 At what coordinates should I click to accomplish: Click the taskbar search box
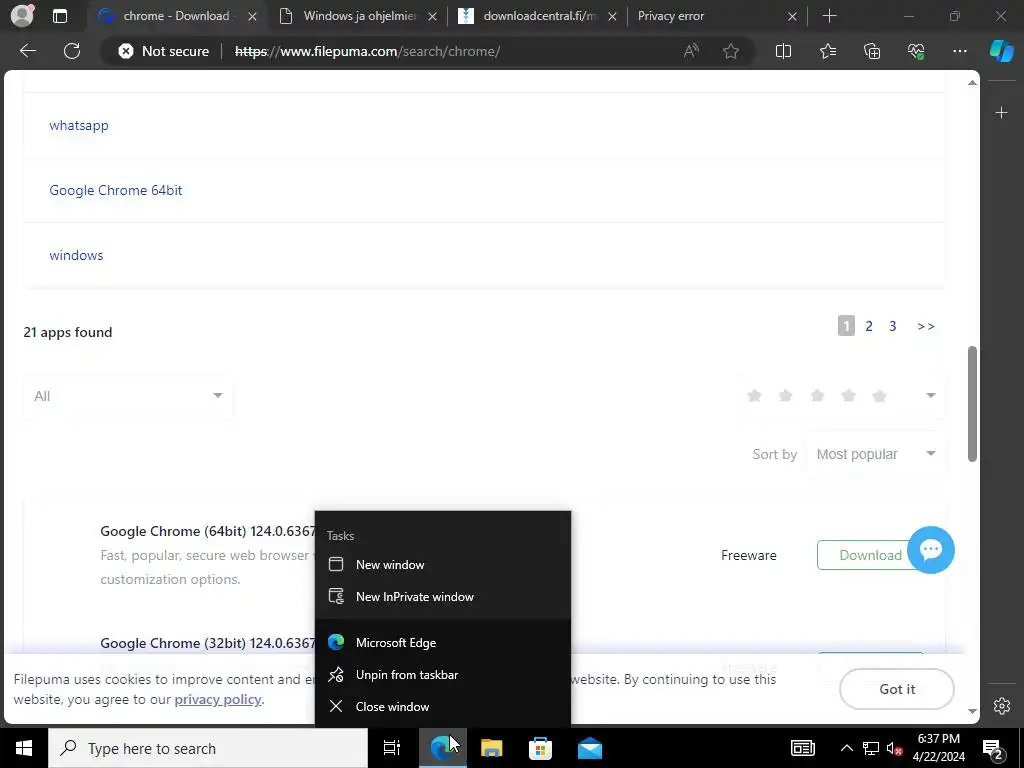pos(208,748)
